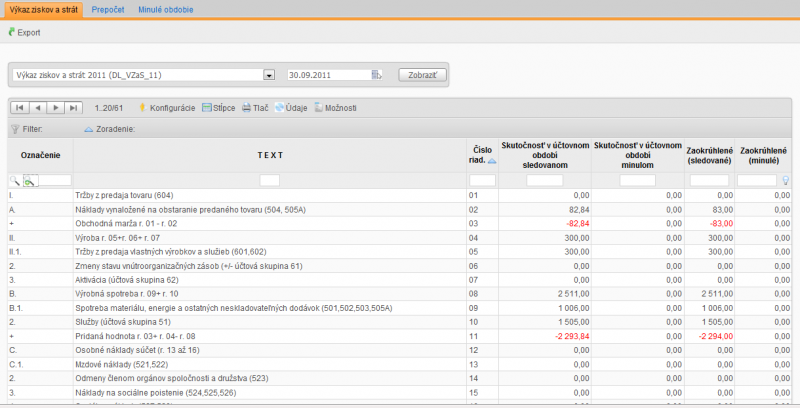The height and width of the screenshot is (408, 800).
Task: Jump to the last page of records
Action: [x=74, y=107]
